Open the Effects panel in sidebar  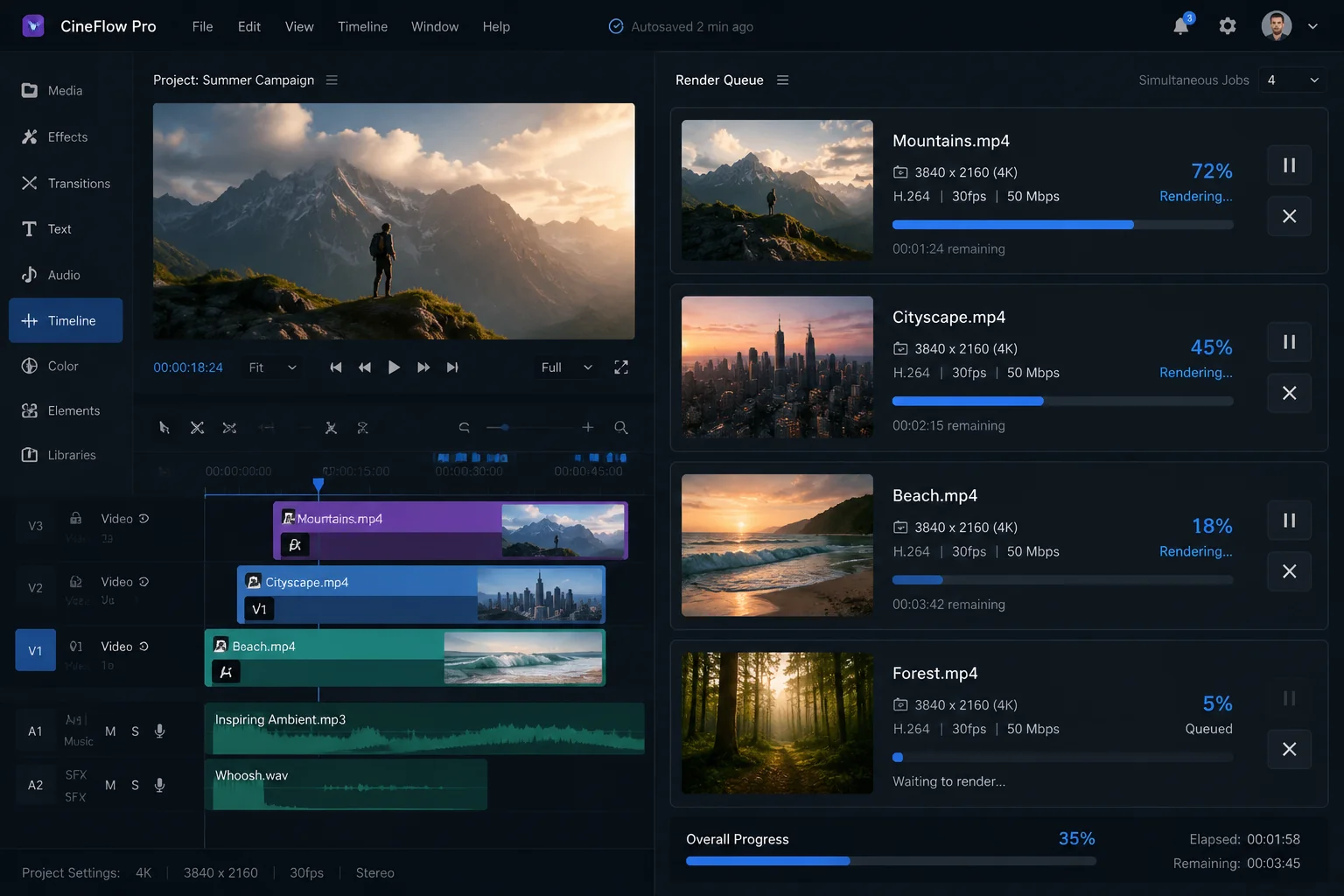54,136
